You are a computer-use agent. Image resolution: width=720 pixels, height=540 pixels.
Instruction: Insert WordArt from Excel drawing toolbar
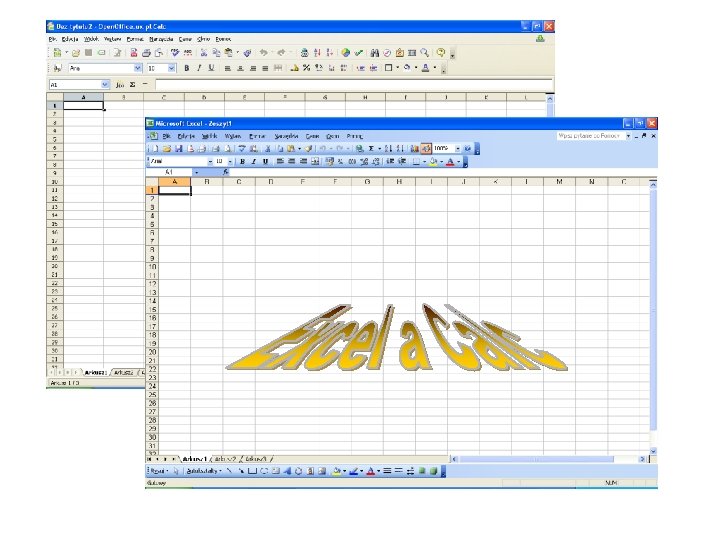click(288, 471)
